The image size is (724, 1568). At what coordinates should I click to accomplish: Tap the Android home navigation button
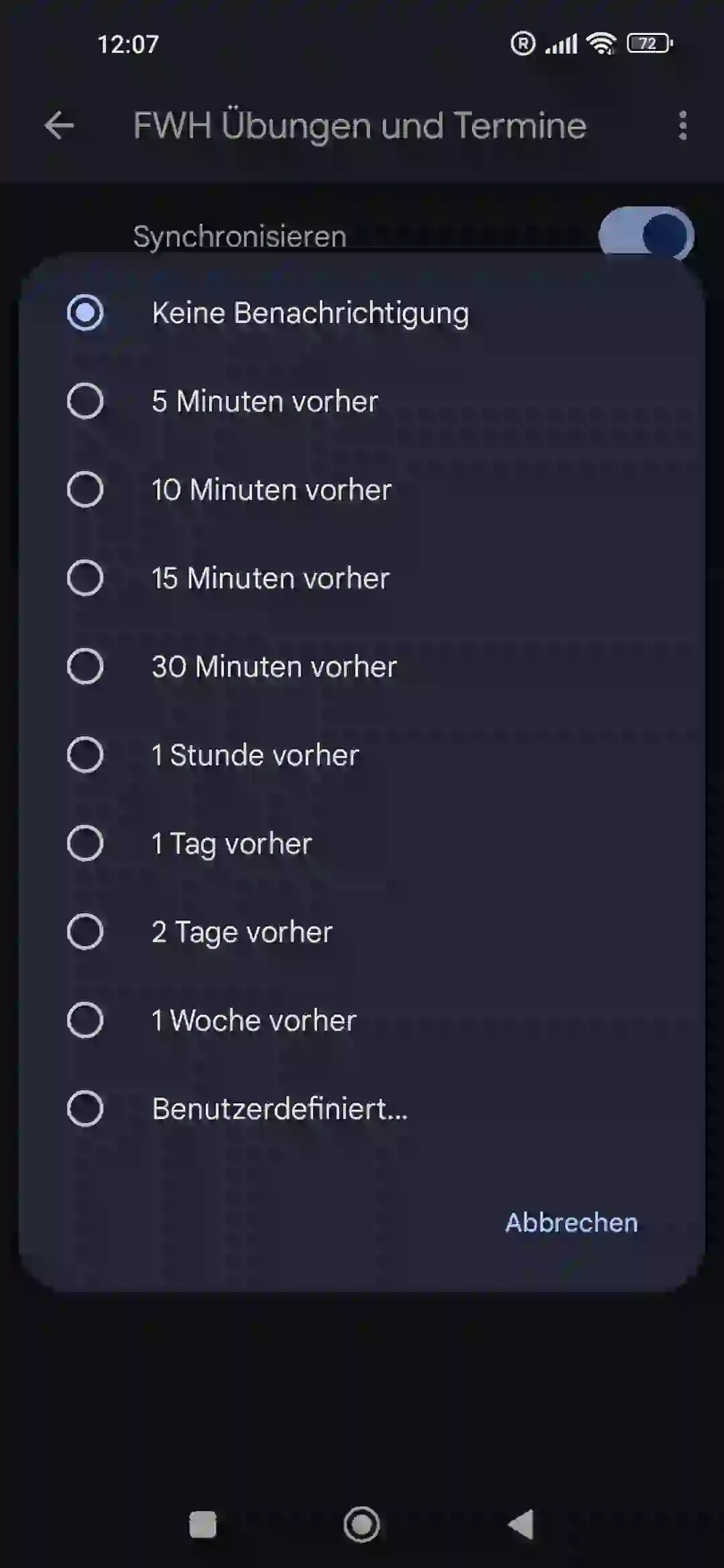click(x=362, y=1524)
